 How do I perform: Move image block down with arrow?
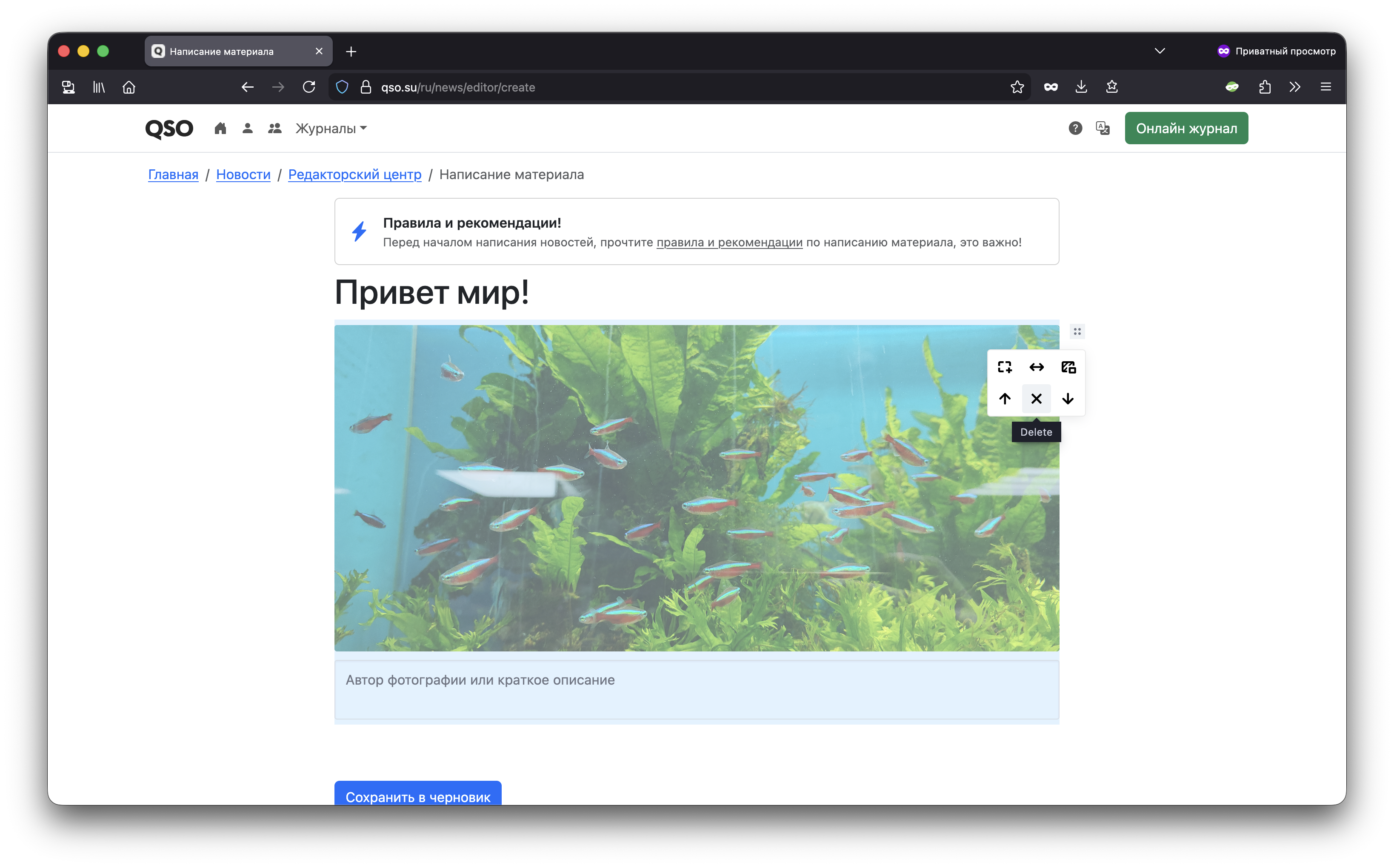(x=1067, y=398)
